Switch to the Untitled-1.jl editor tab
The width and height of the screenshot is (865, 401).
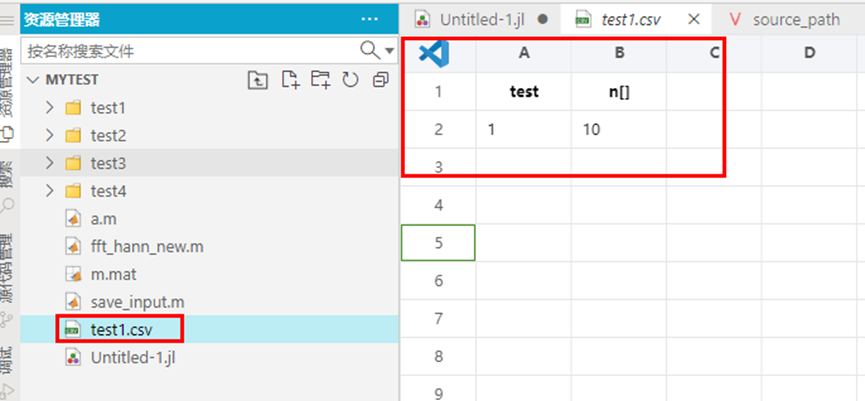point(480,19)
